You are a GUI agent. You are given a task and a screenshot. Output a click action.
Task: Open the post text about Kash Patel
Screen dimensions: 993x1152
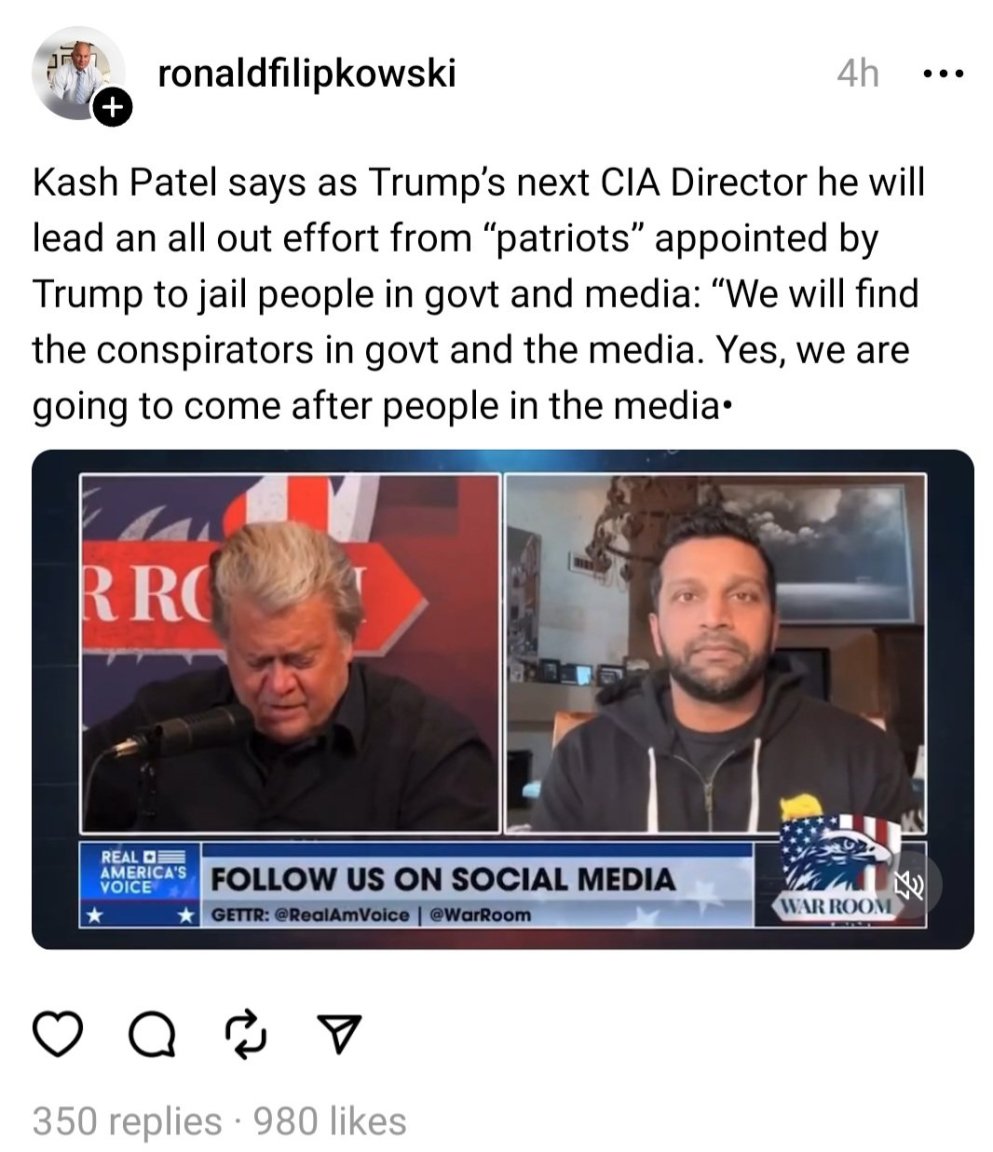(x=477, y=294)
